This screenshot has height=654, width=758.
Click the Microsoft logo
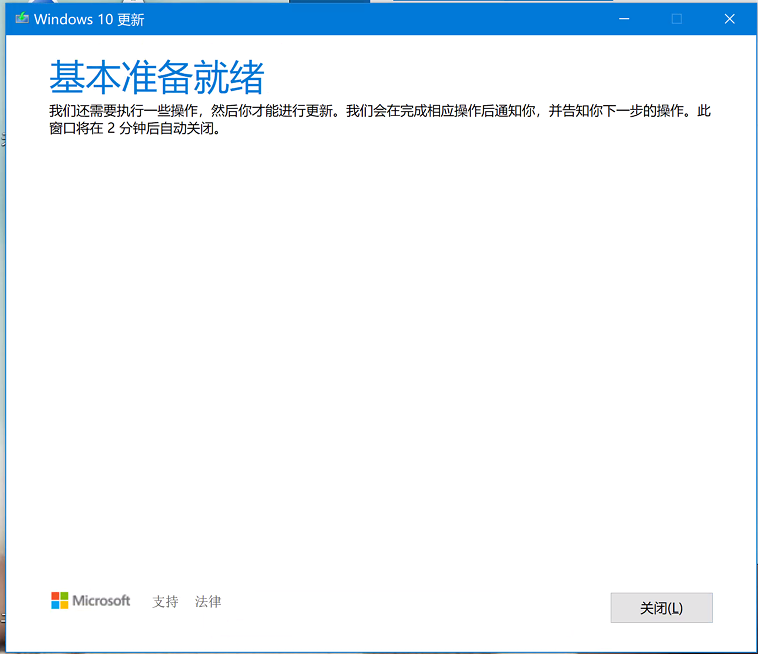(90, 600)
